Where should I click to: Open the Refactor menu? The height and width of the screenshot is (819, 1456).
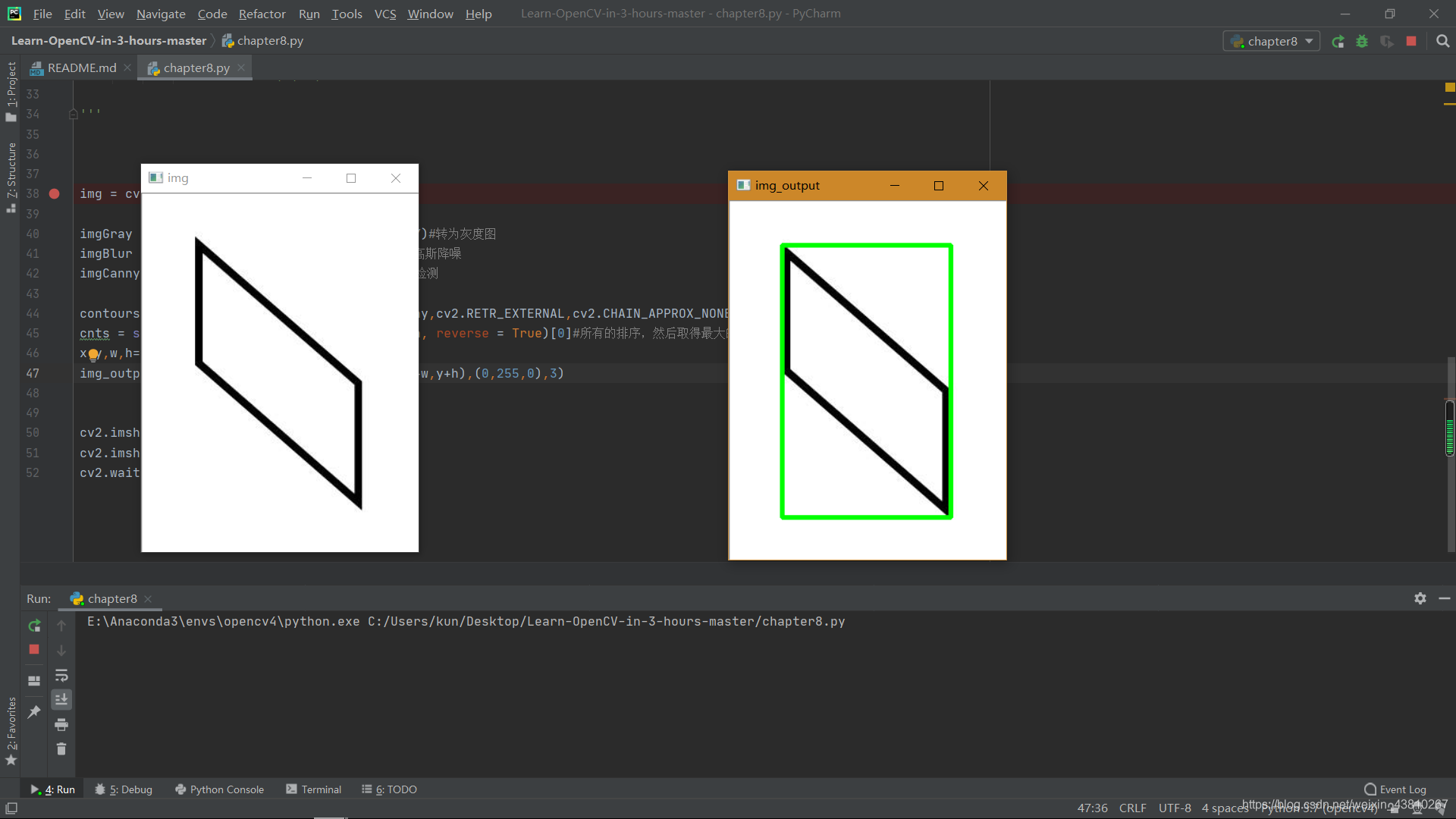262,14
